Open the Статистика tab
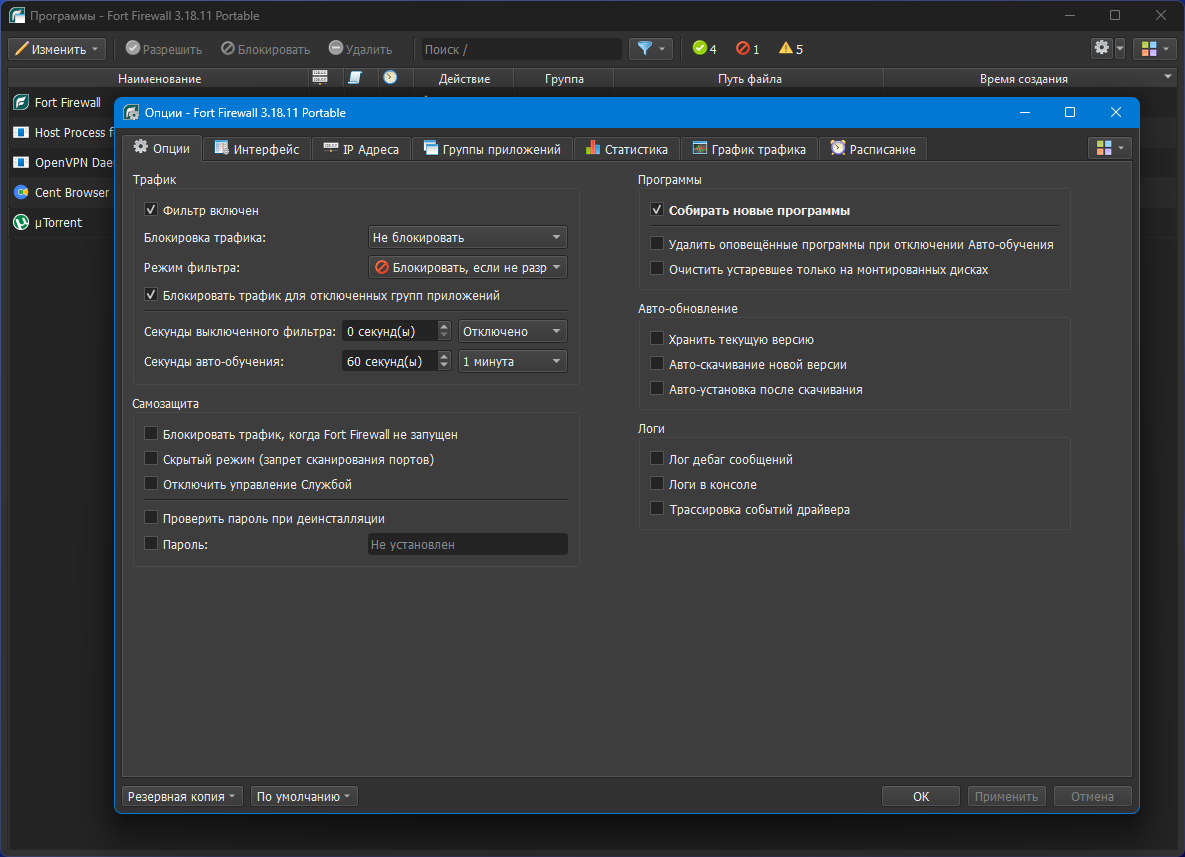Viewport: 1185px width, 857px height. tap(627, 149)
